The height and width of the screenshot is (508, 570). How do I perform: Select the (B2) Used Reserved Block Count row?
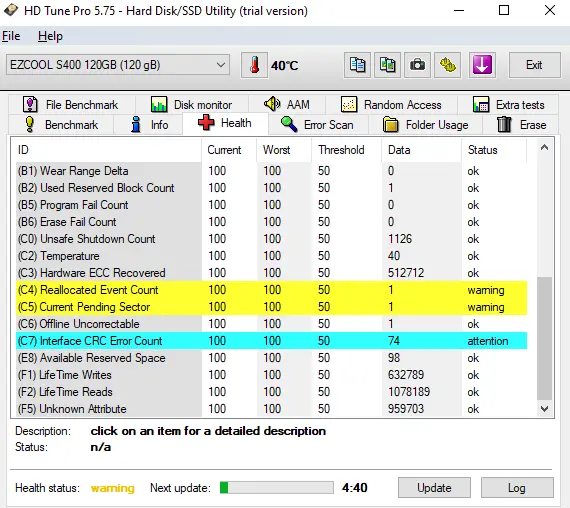pyautogui.click(x=272, y=188)
